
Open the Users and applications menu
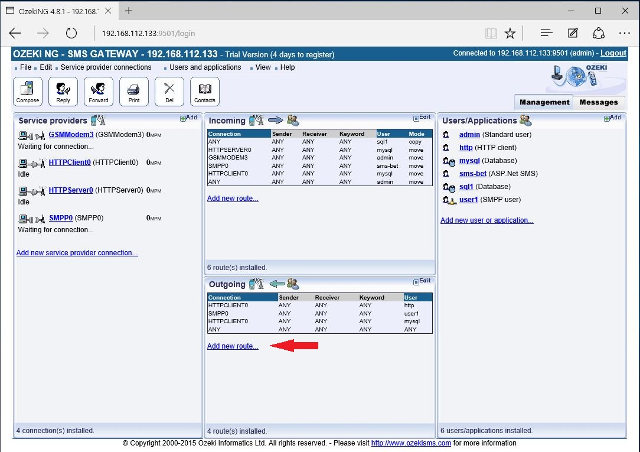tap(205, 67)
